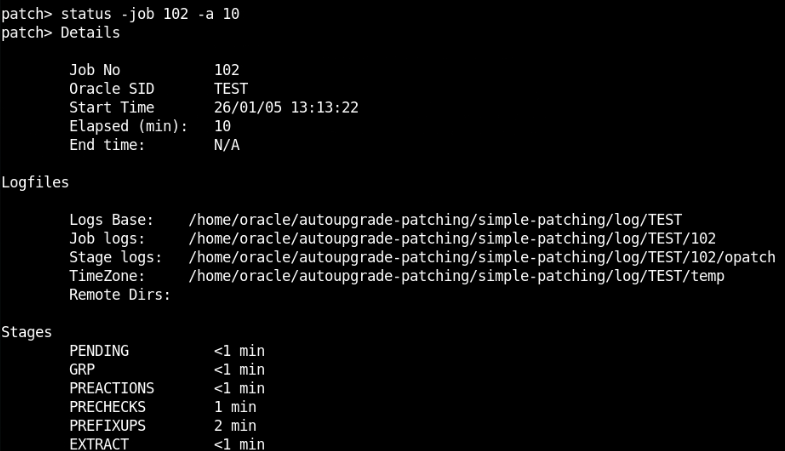
Task: Click the PRECHECKS 1 min duration
Action: (x=235, y=407)
